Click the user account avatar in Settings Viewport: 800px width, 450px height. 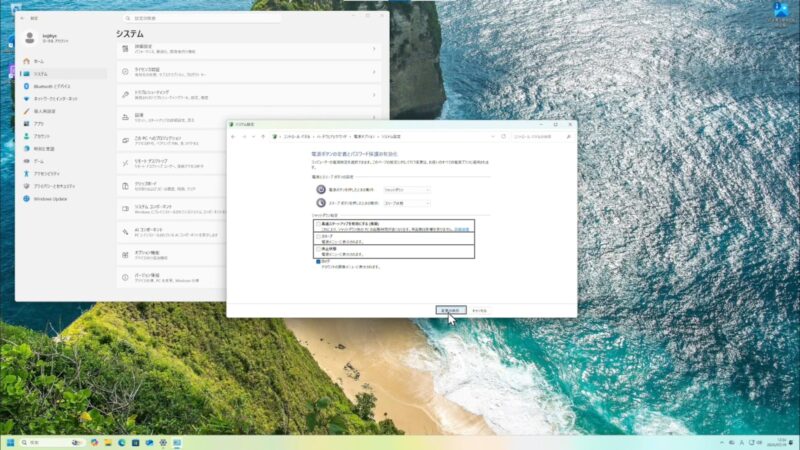[30, 38]
